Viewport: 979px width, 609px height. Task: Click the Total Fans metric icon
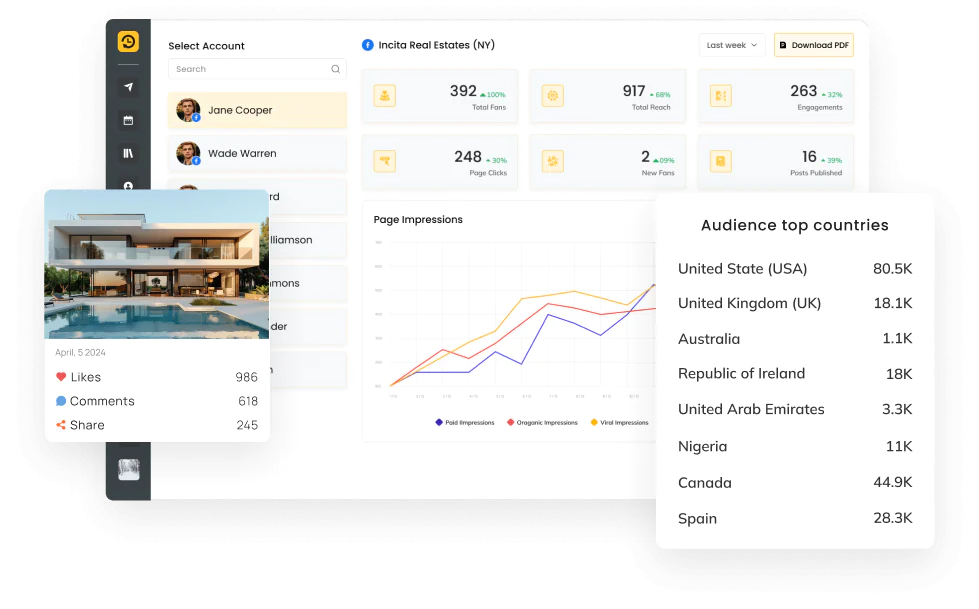384,94
